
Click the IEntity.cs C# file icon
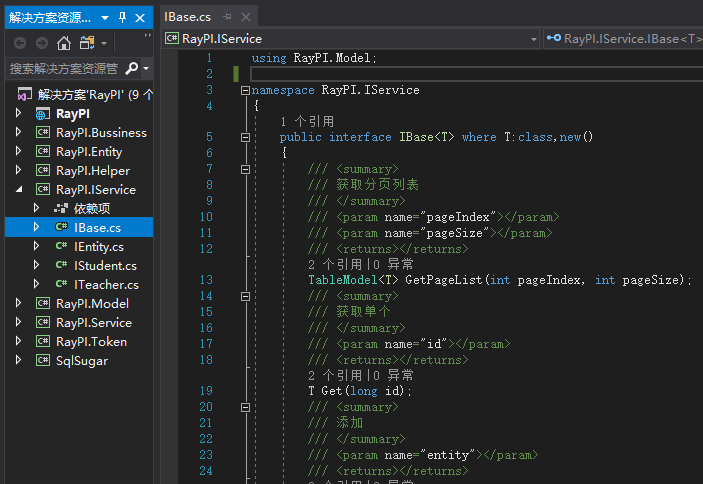click(61, 246)
